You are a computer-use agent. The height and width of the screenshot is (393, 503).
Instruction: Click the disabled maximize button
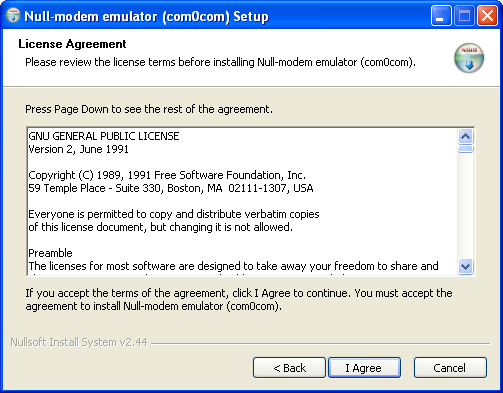(464, 15)
